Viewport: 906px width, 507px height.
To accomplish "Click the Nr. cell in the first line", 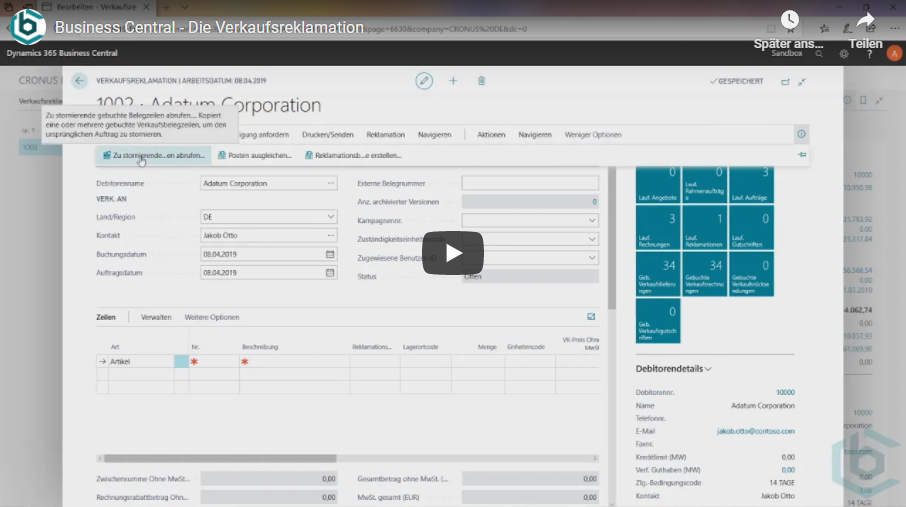I will coord(214,361).
